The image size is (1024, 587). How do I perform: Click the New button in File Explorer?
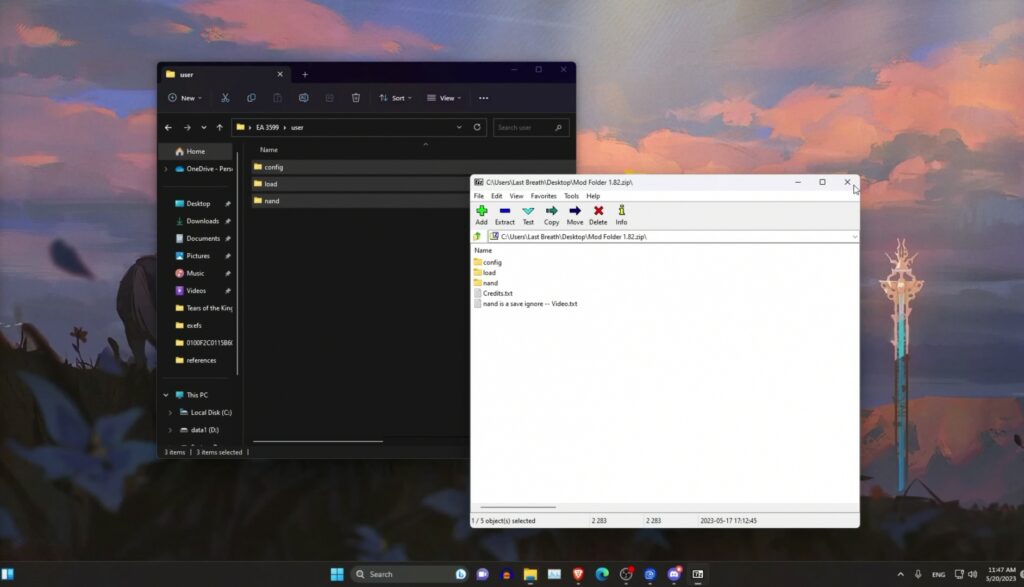184,98
